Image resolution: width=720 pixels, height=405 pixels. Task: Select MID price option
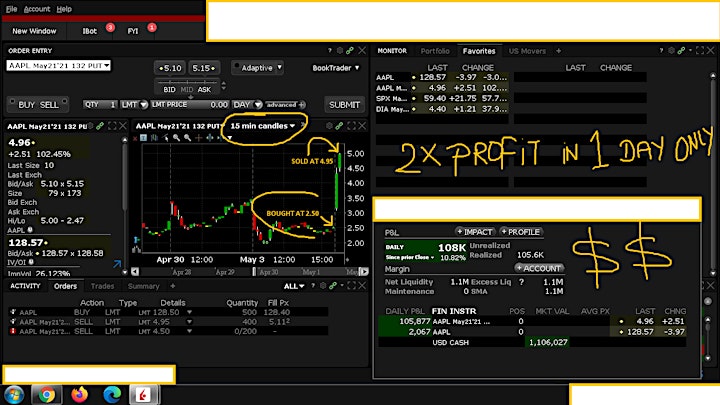point(187,90)
